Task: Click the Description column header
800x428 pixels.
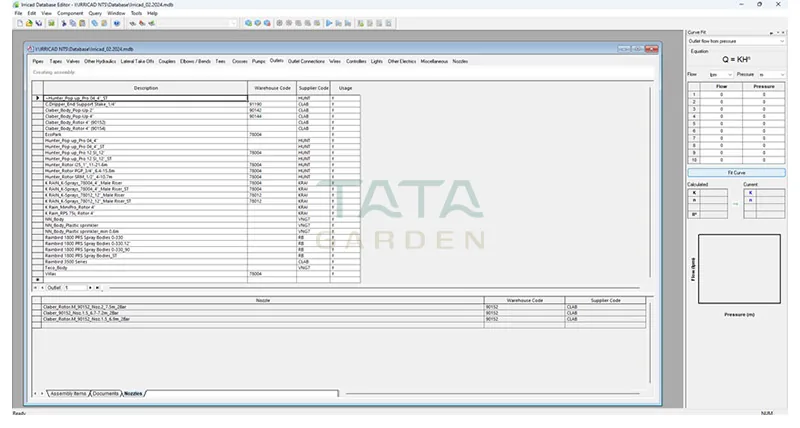Action: pos(145,88)
